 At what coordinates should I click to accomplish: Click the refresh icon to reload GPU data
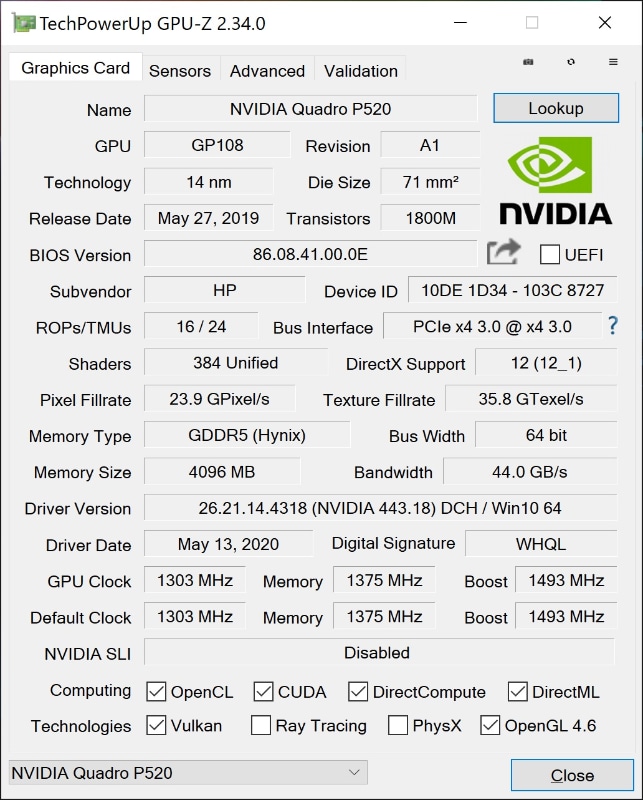(x=570, y=60)
